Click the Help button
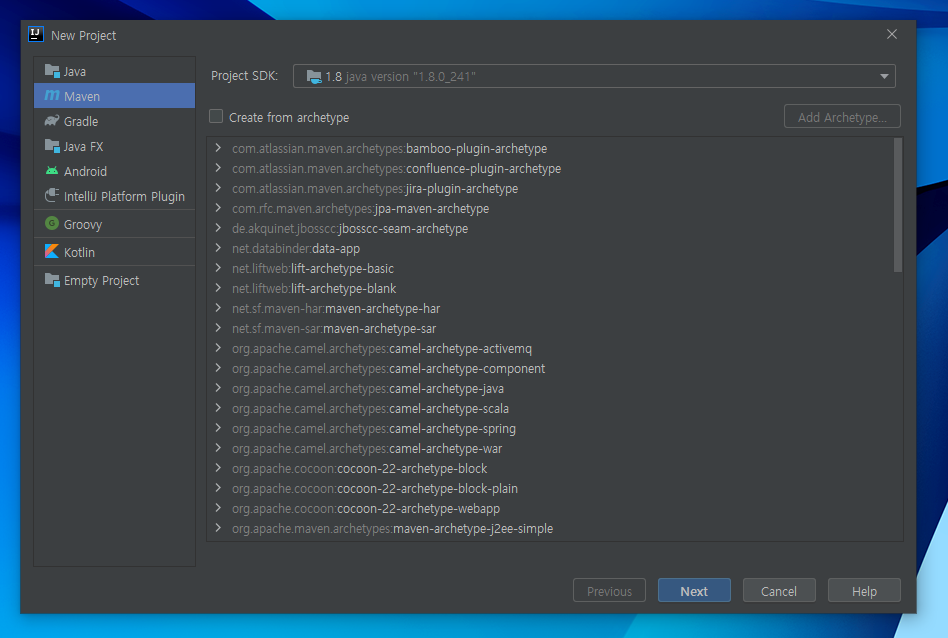This screenshot has height=638, width=948. [x=864, y=591]
